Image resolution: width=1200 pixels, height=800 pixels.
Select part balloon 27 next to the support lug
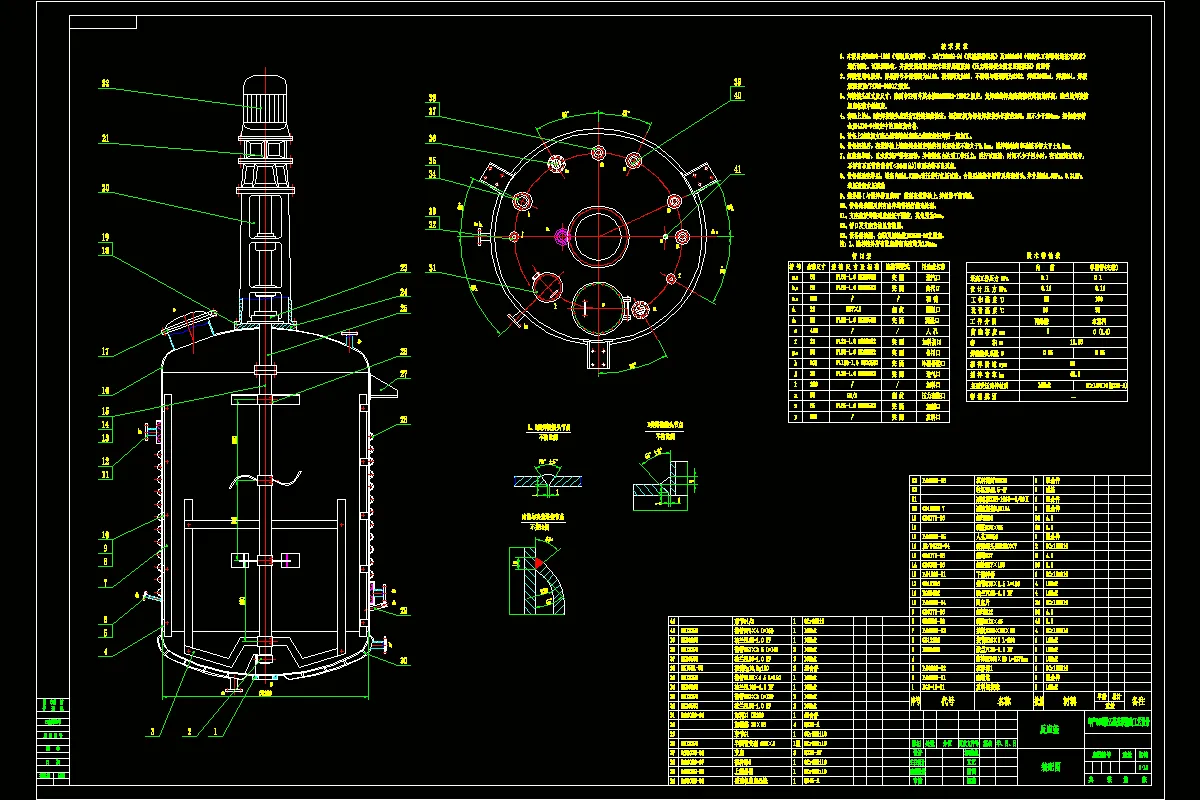[x=405, y=373]
